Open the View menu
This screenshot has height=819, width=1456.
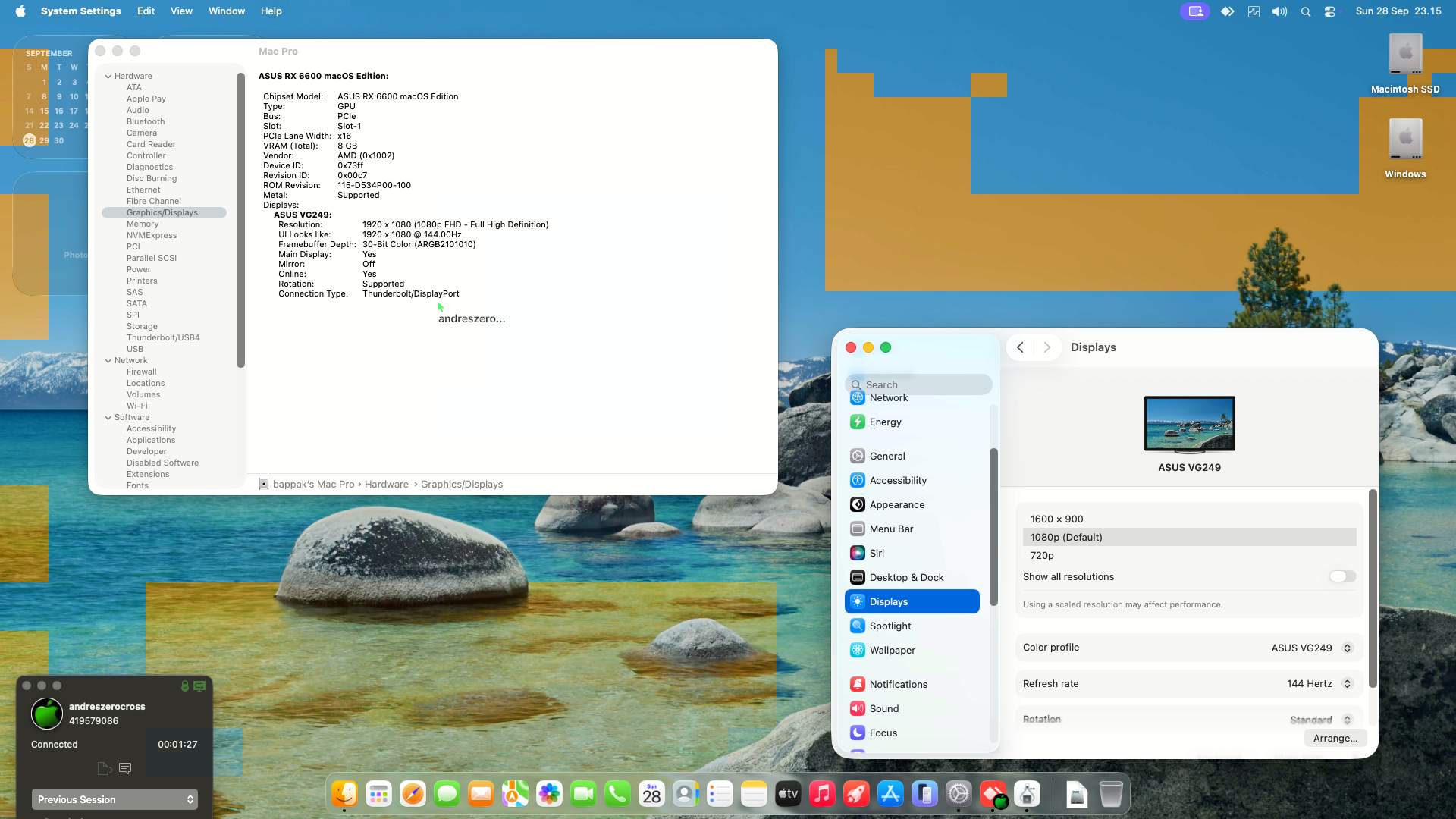click(181, 11)
